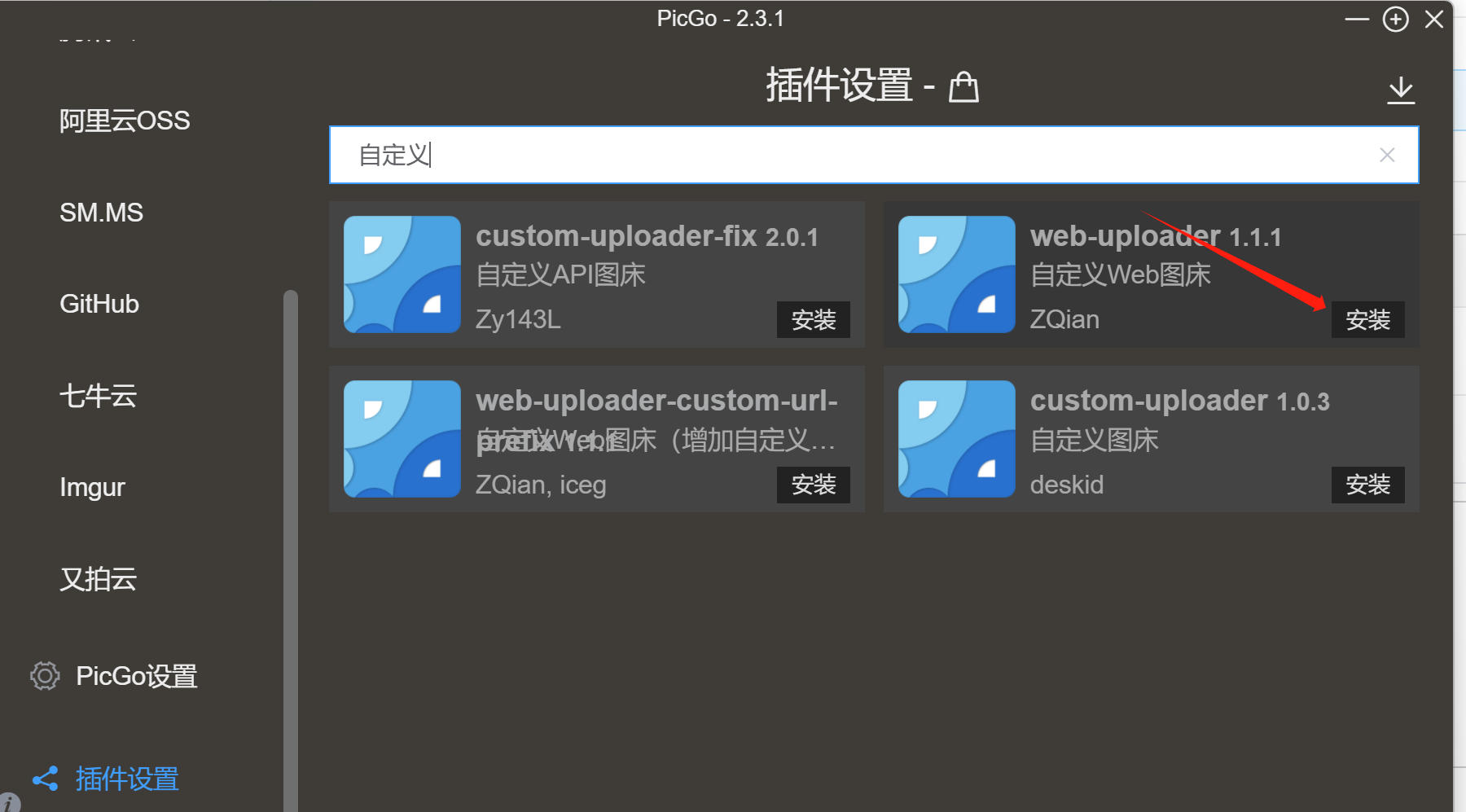Click the web-uploader-custom-url-prefix plugin logo
Screen dimensions: 1466x812
pos(402,439)
